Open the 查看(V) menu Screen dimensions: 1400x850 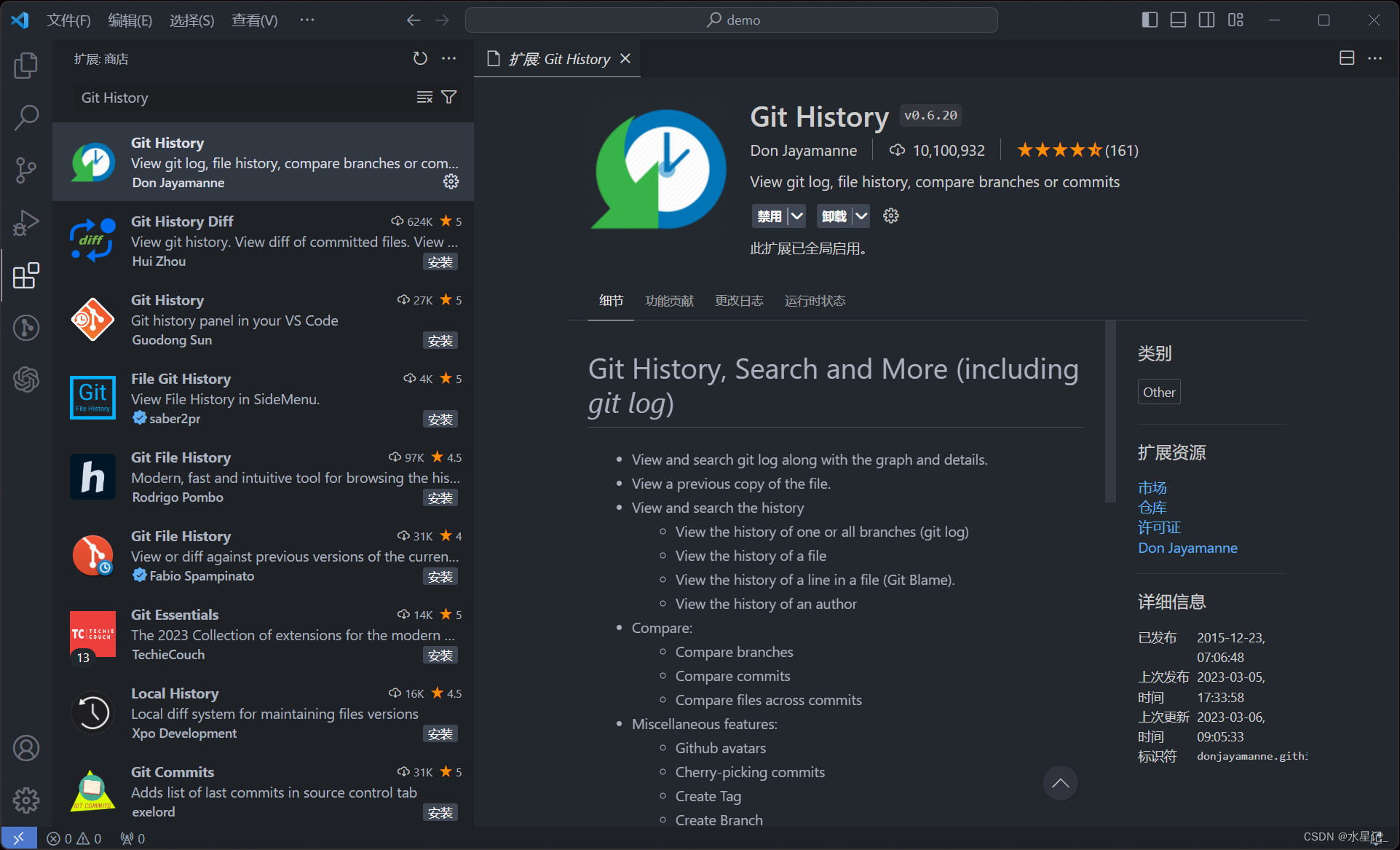(254, 20)
